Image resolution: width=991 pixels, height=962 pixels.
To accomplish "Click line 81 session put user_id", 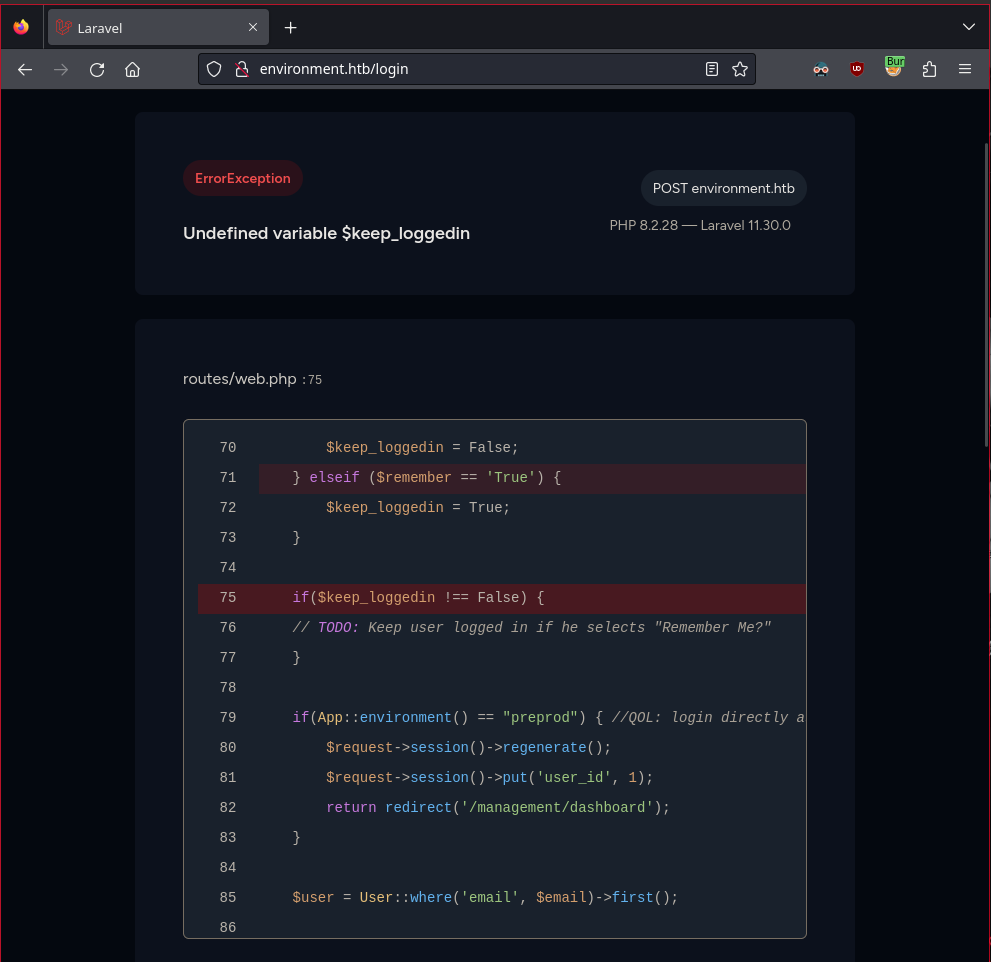I will point(489,778).
